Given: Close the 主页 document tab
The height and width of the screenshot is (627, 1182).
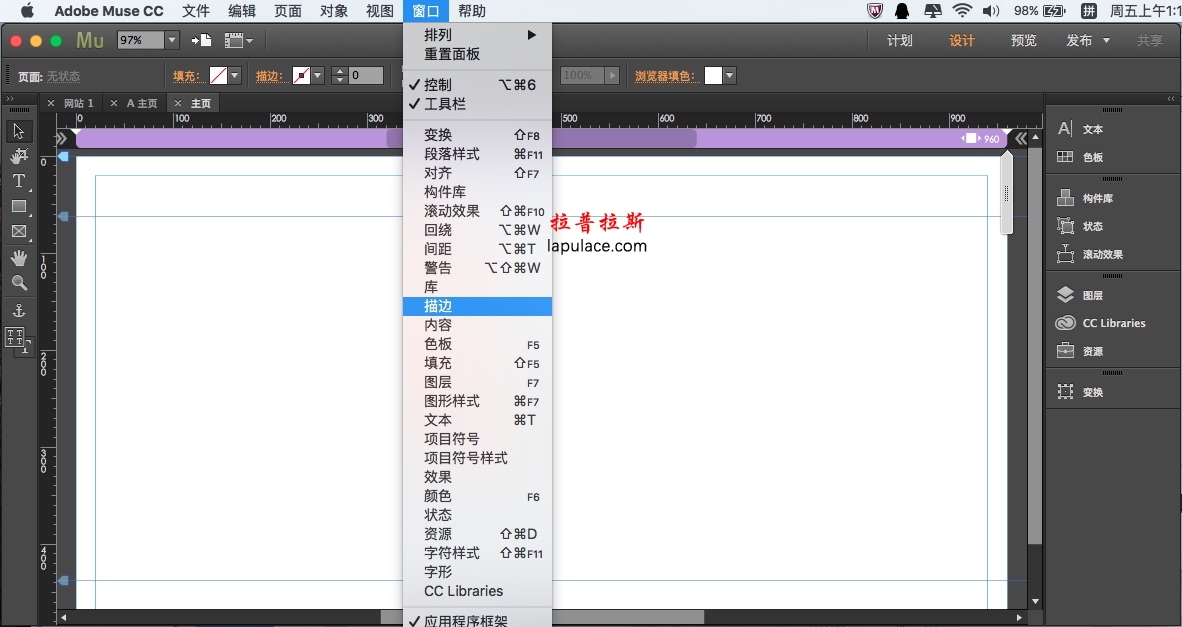Looking at the screenshot, I should [x=178, y=103].
